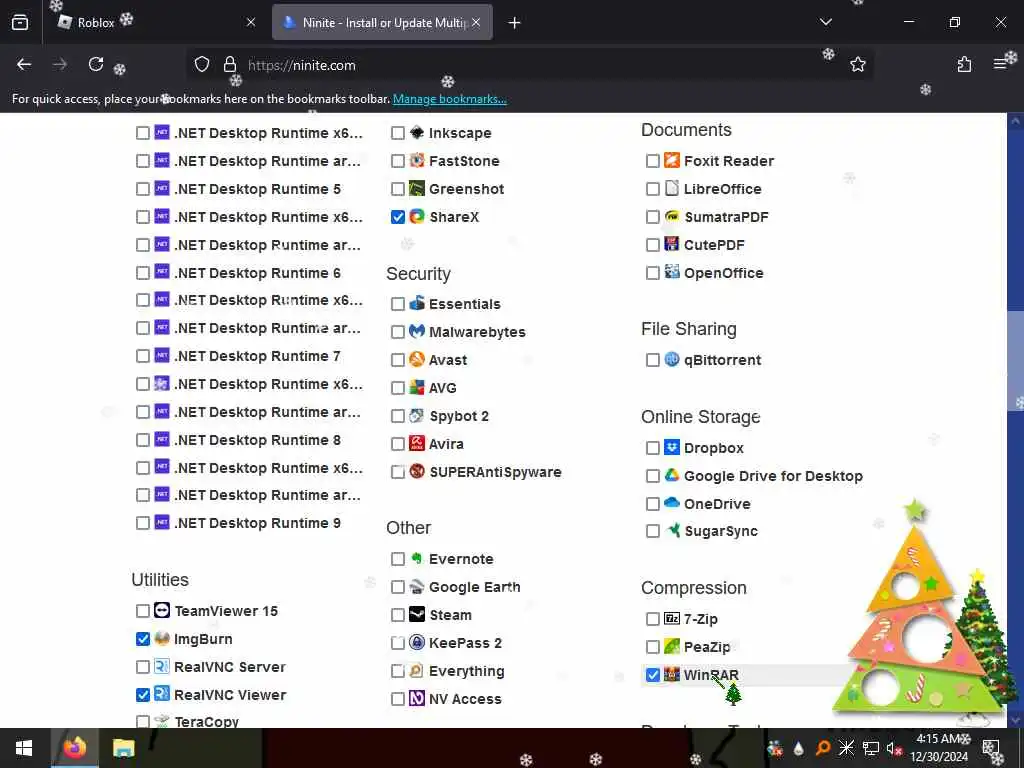Click the ninite.com address bar
Viewport: 1024px width, 768px height.
529,65
